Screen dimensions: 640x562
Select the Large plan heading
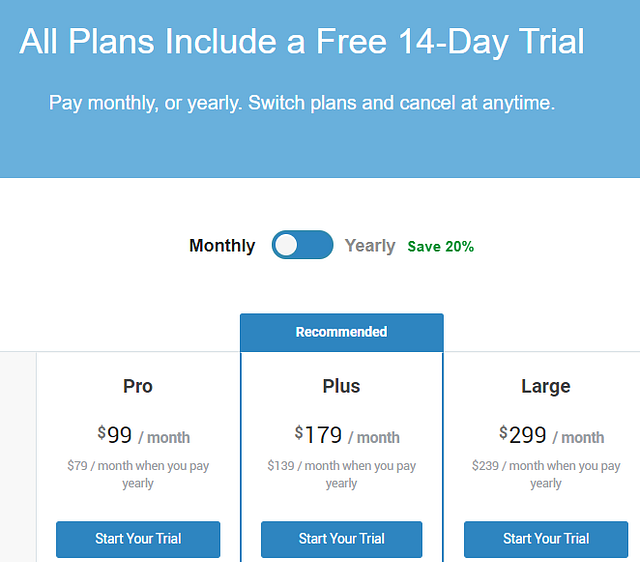[546, 386]
